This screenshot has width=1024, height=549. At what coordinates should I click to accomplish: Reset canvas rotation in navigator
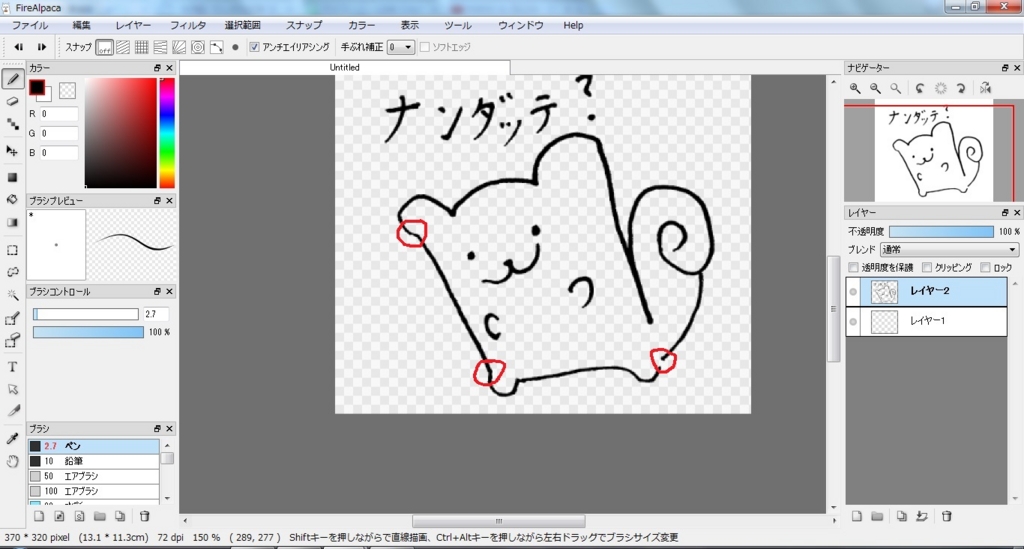940,88
